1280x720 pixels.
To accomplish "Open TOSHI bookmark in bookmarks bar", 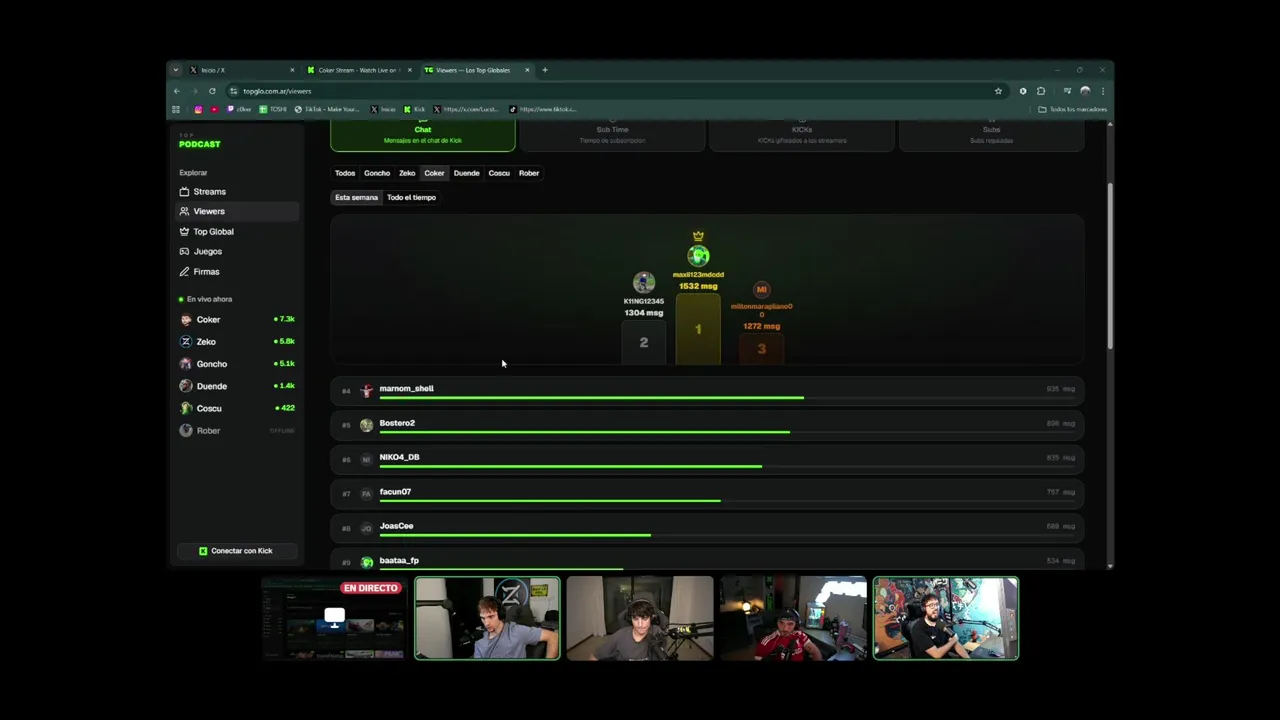I will 273,109.
